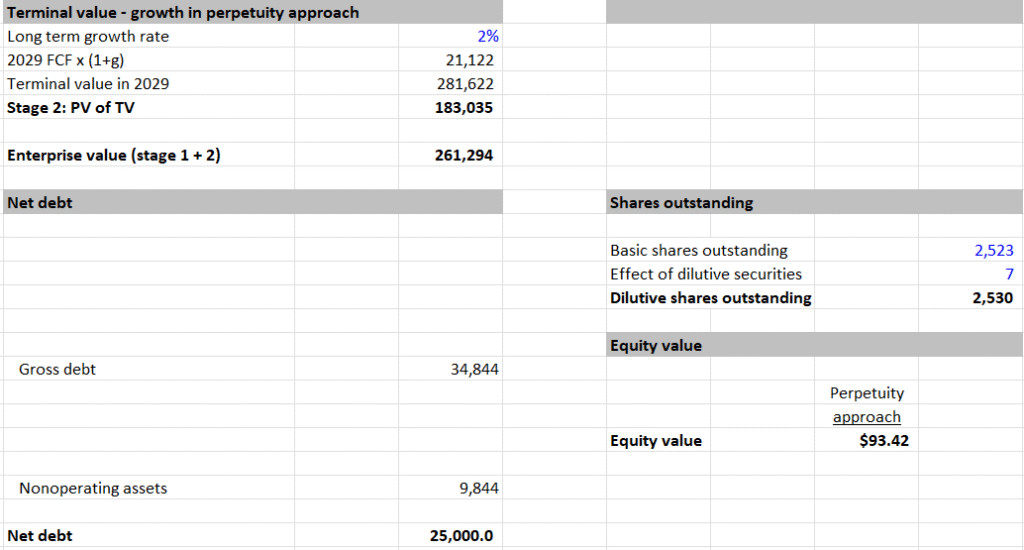Click the 'Dilutive shares outstanding' label
1024x550 pixels.
(711, 298)
